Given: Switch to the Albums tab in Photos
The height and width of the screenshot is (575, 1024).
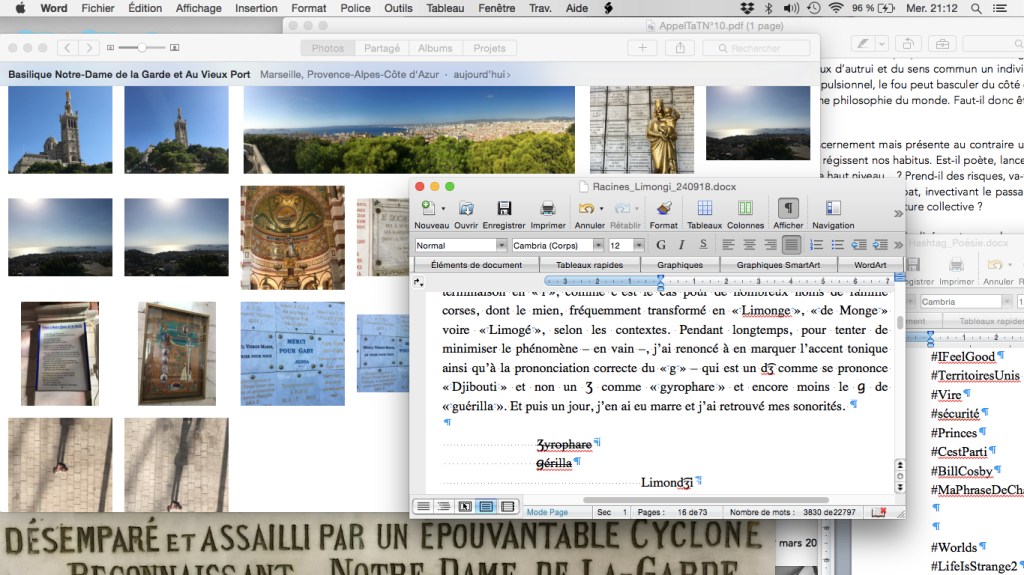Looking at the screenshot, I should tap(435, 48).
